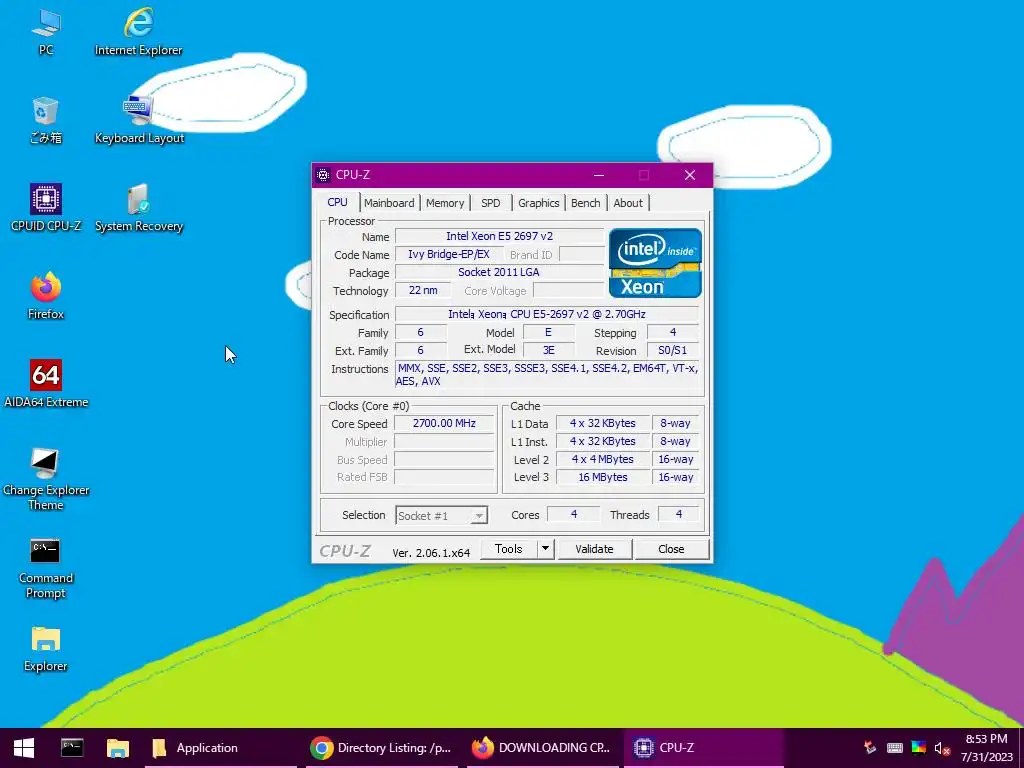The height and width of the screenshot is (768, 1024).
Task: Switch to the Chrome Directory Listing window
Action: point(383,748)
